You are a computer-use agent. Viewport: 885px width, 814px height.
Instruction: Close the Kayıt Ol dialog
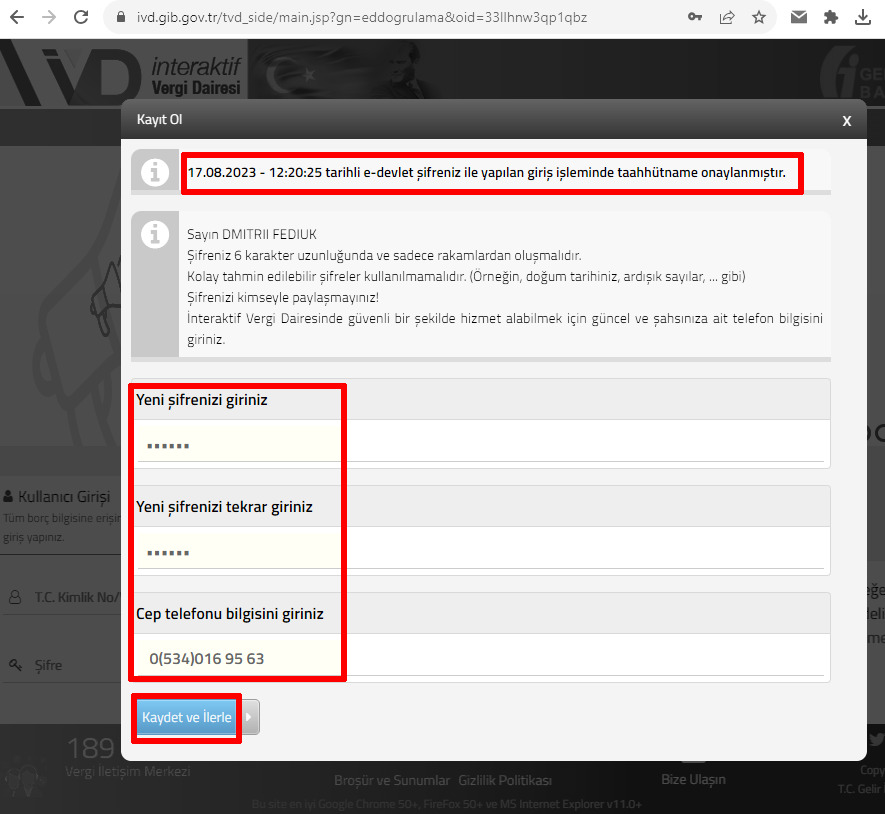(846, 120)
